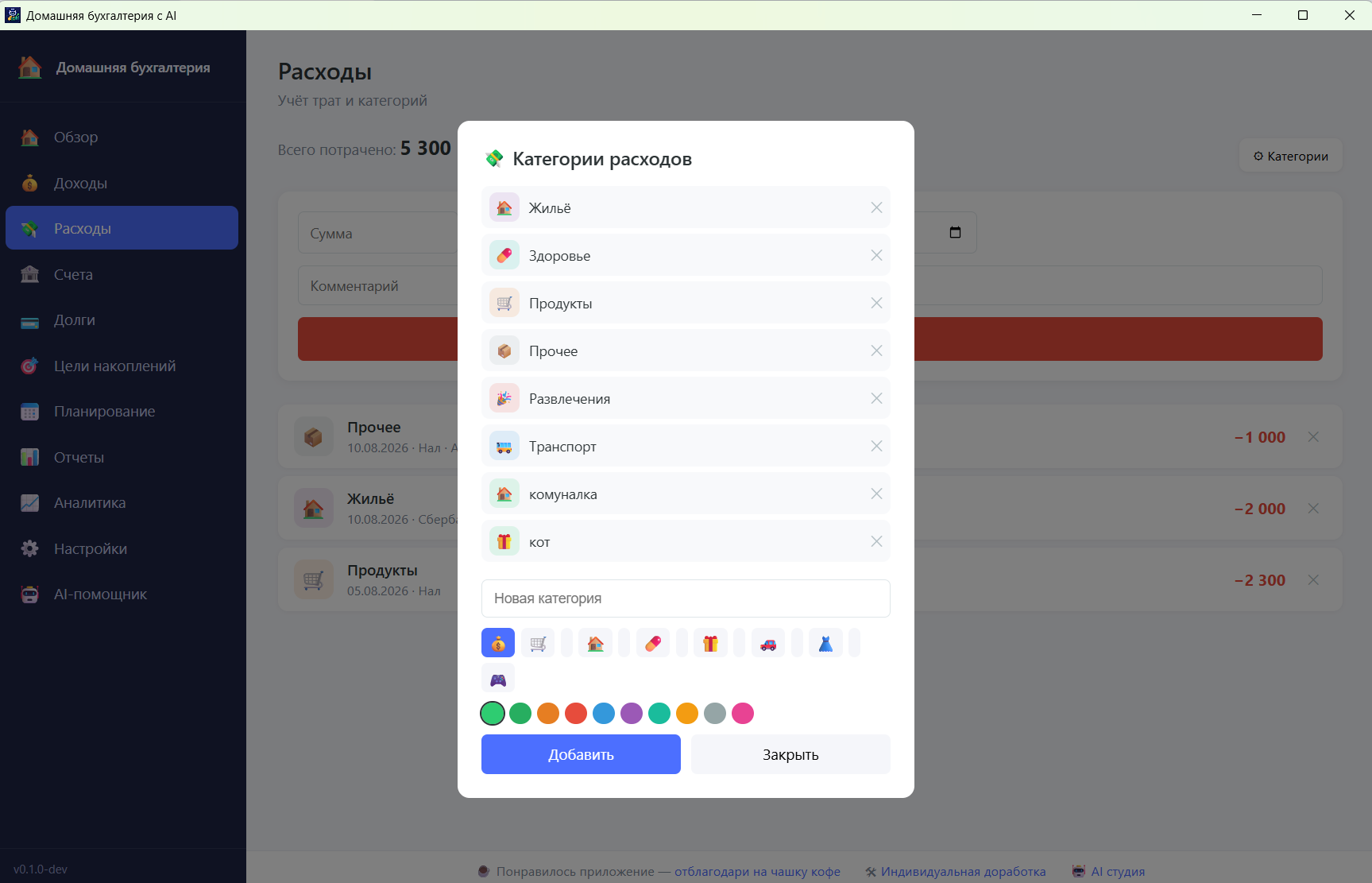Select Расходы in the sidebar

coord(122,228)
